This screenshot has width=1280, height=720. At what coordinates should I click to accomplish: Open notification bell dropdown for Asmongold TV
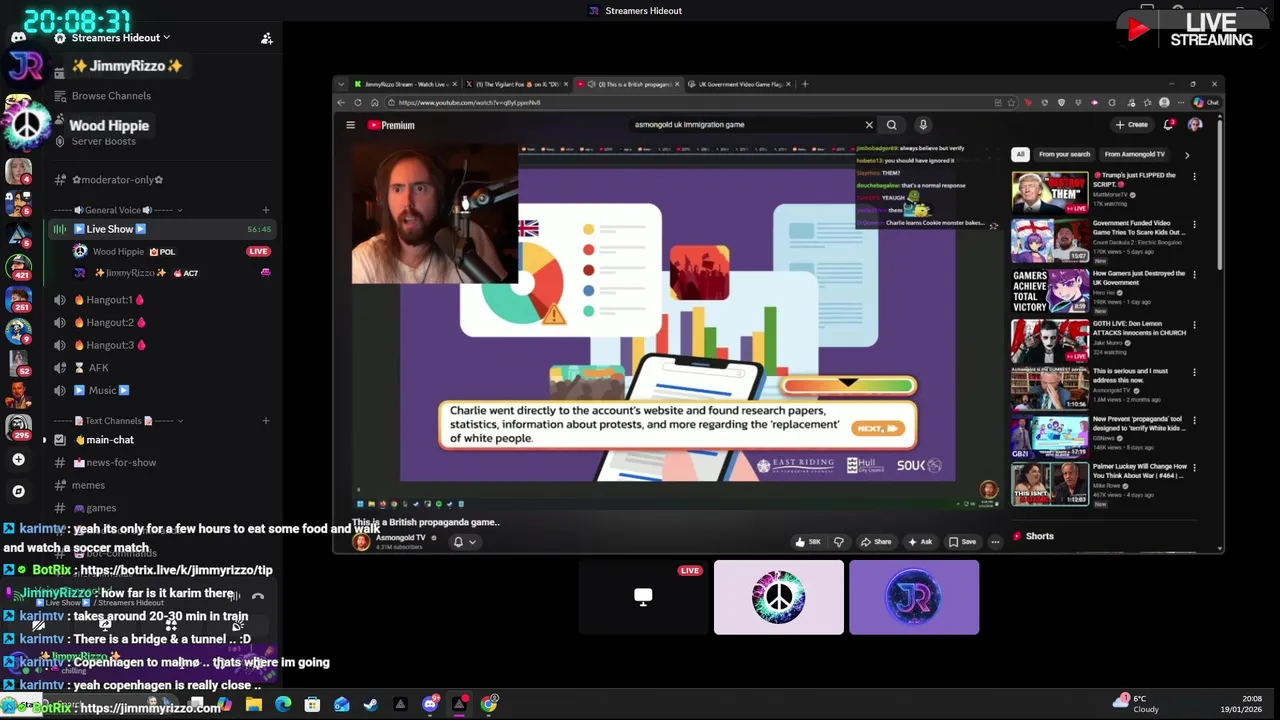tap(464, 542)
